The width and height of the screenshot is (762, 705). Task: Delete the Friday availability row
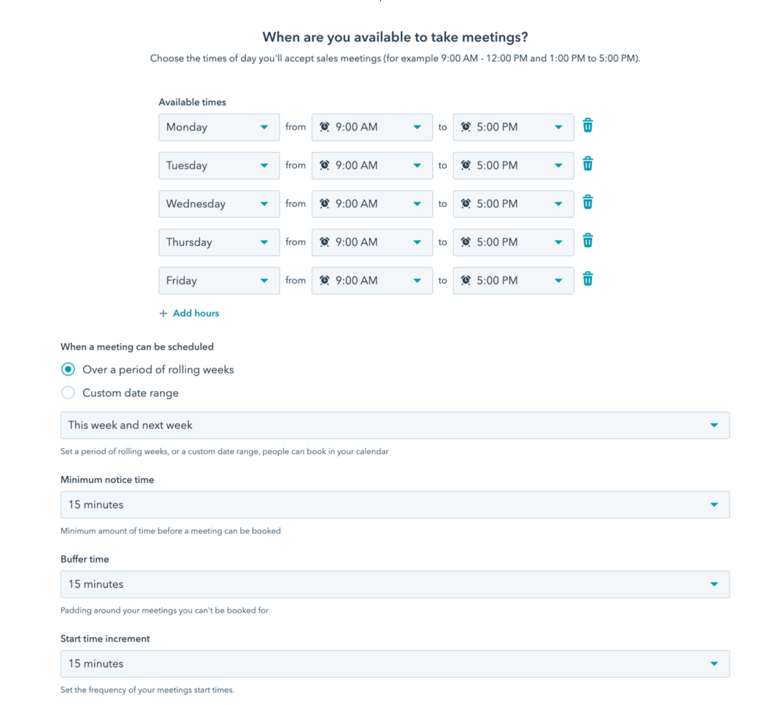pos(588,279)
